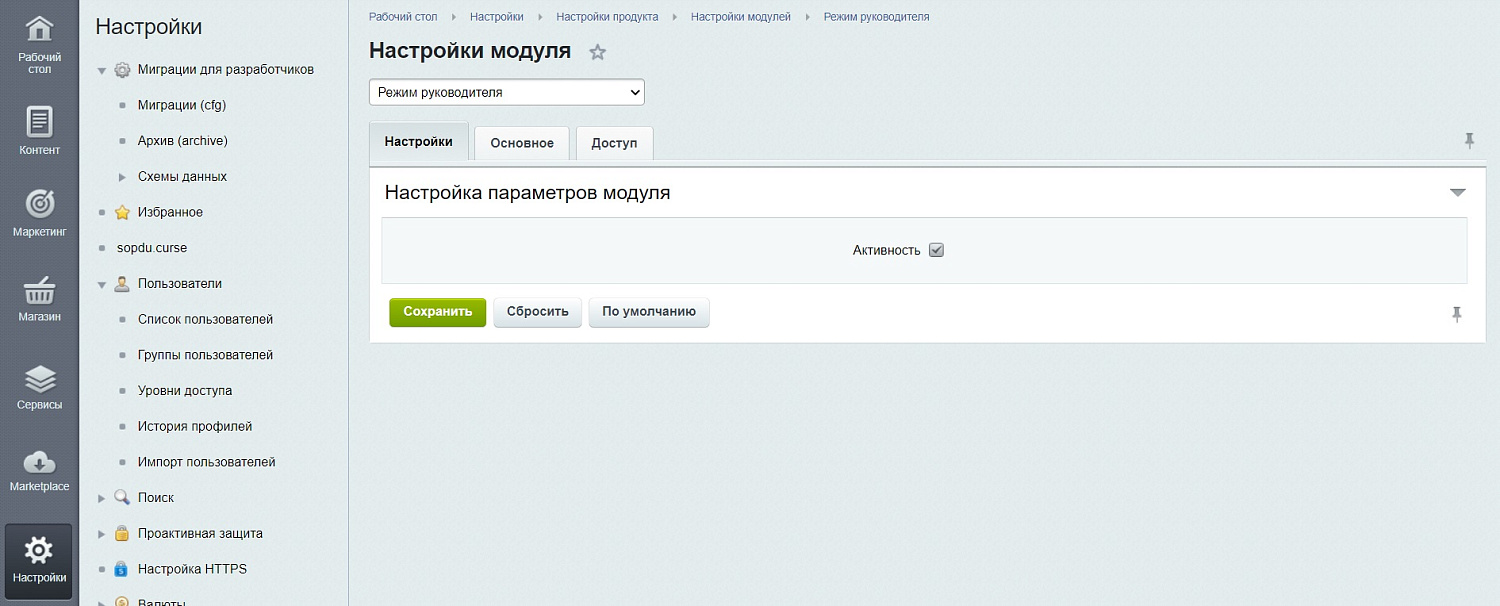Viewport: 1500px width, 606px height.
Task: Click the pin icon next to the tabs
Action: pos(1470,141)
